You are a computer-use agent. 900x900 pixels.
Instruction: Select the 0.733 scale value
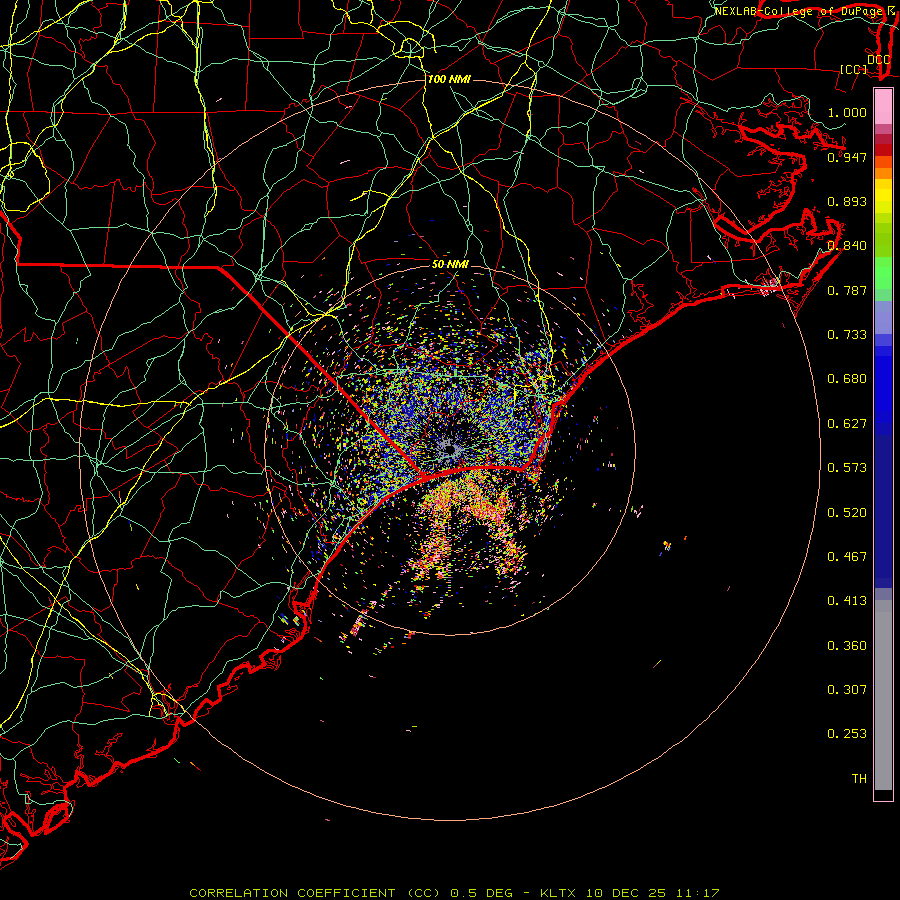click(847, 335)
